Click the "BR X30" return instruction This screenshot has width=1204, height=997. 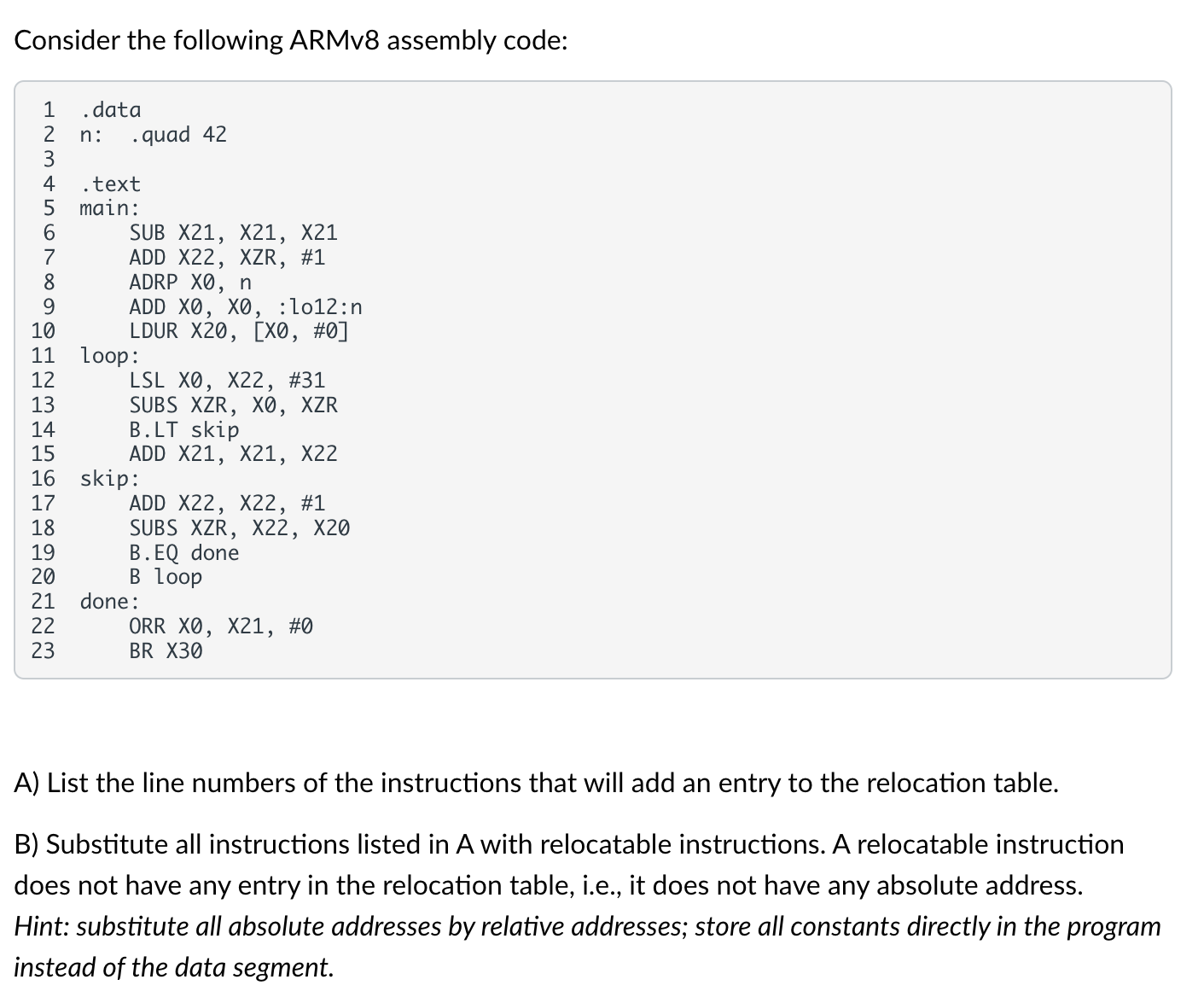tap(166, 651)
